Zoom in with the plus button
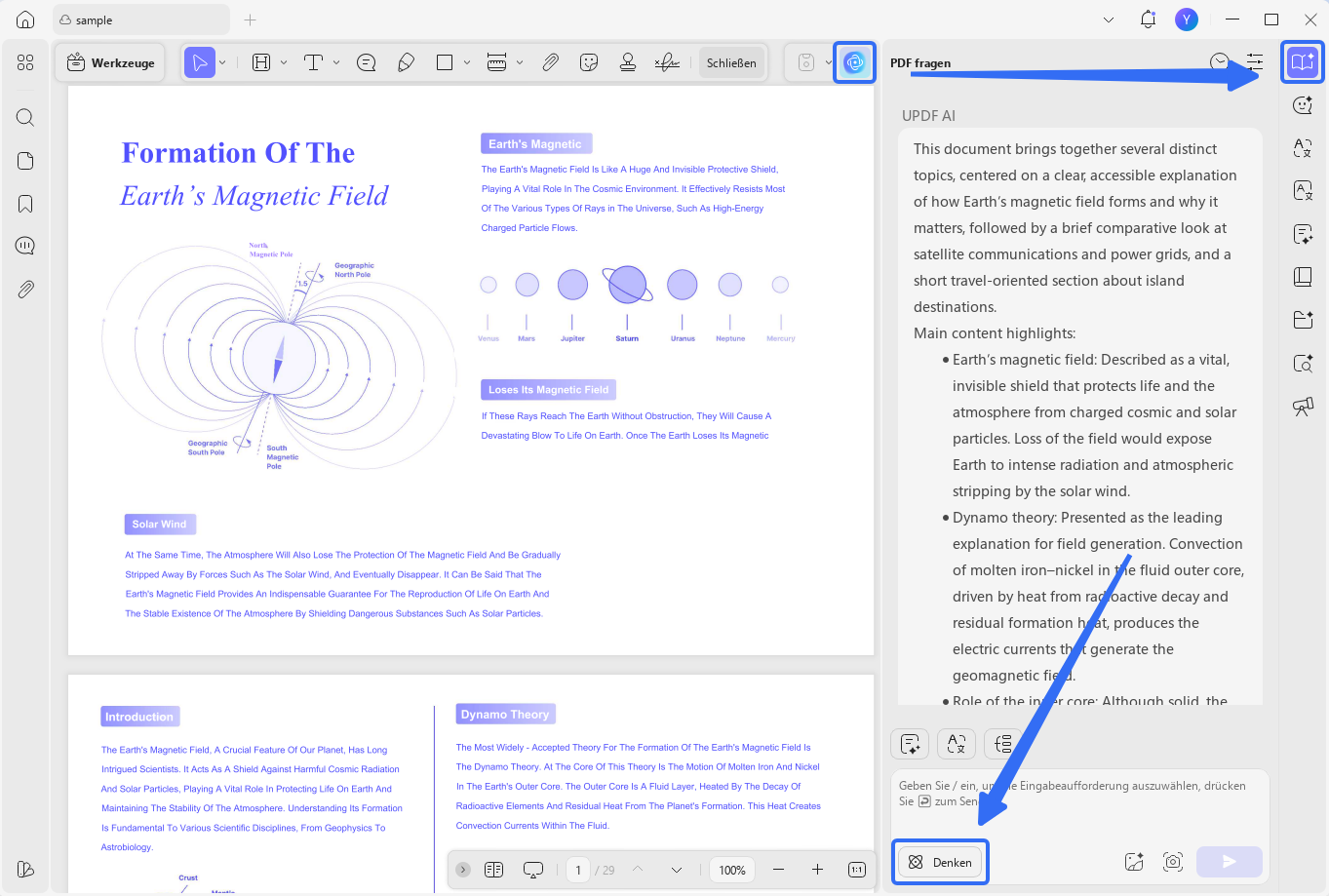Image resolution: width=1329 pixels, height=896 pixels. [x=817, y=870]
